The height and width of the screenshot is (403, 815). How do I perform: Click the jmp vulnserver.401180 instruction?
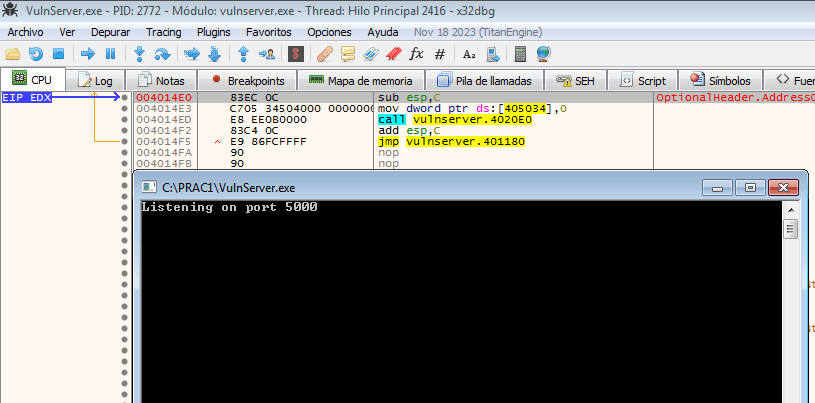[x=452, y=141]
